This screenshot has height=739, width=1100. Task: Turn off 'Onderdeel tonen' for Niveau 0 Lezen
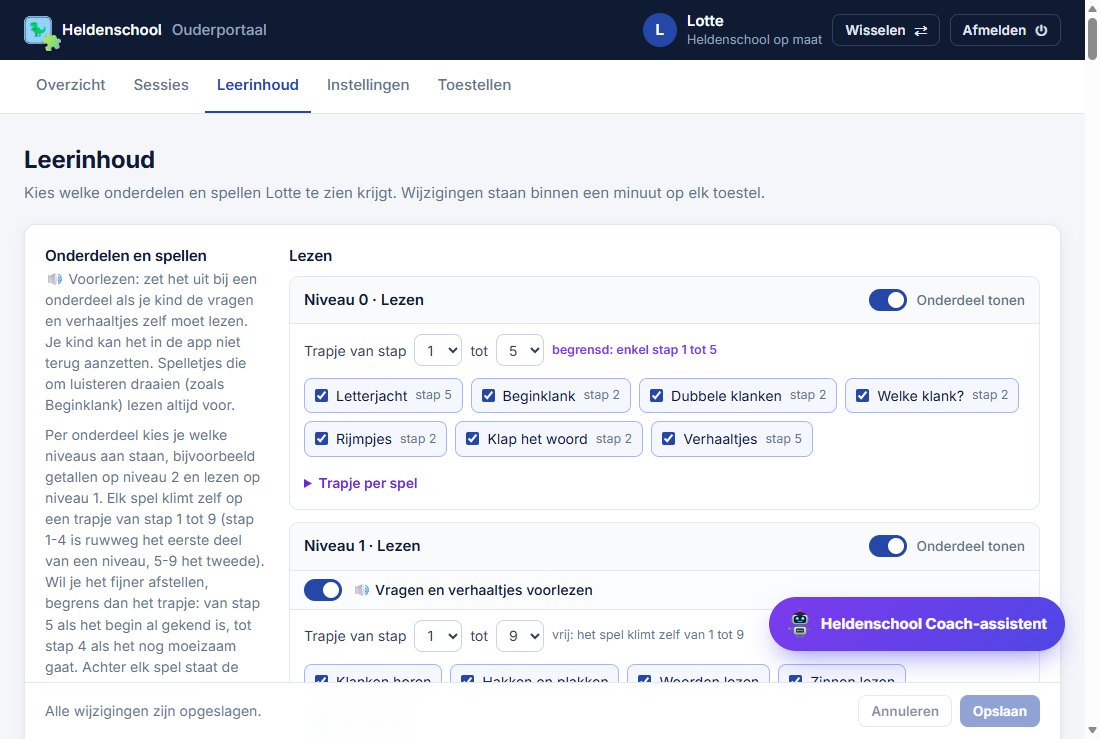pyautogui.click(x=887, y=300)
